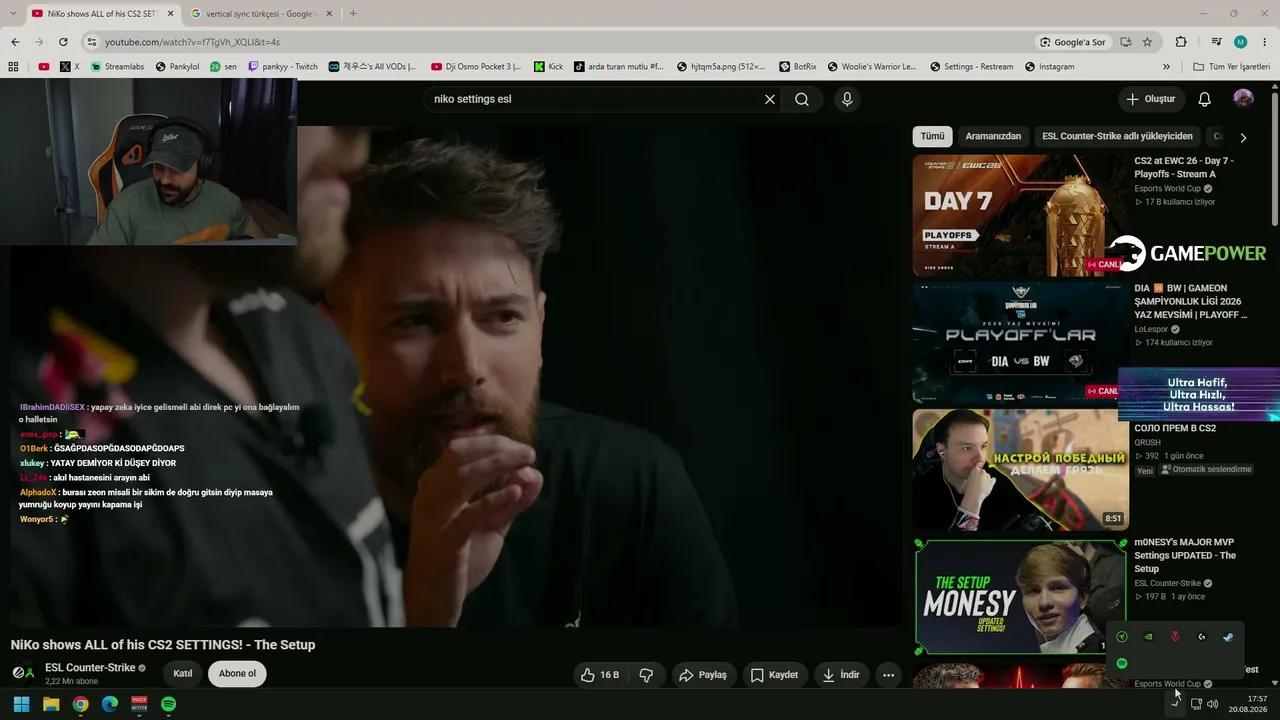Select the Aramanızdan filter chip

click(993, 136)
